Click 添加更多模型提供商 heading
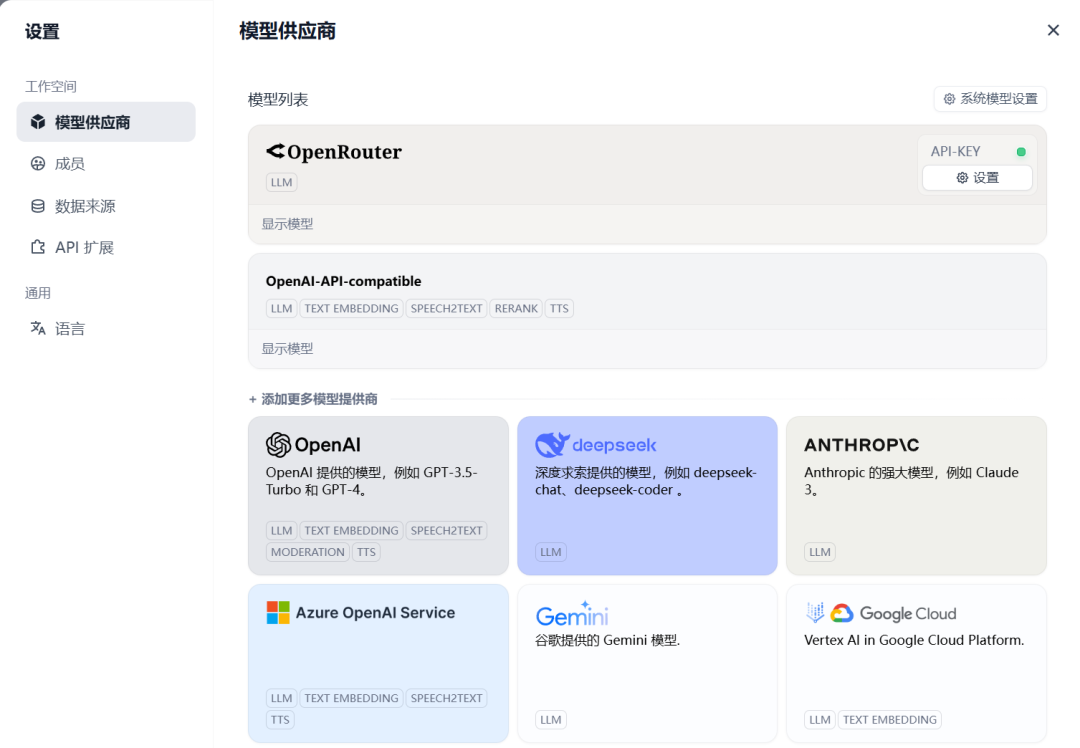The image size is (1080, 748). [313, 399]
